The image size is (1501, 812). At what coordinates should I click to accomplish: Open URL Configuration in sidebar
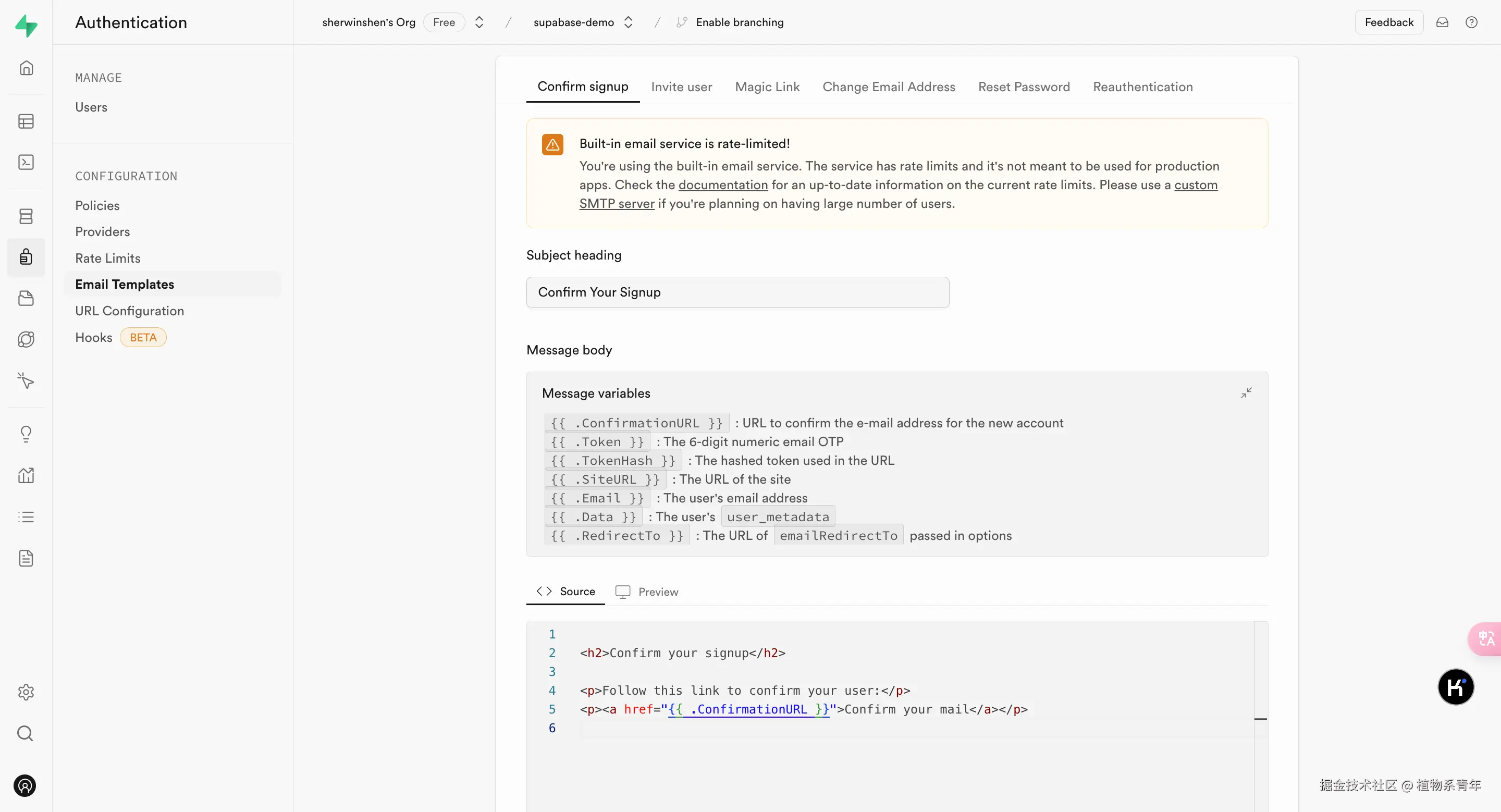click(129, 311)
